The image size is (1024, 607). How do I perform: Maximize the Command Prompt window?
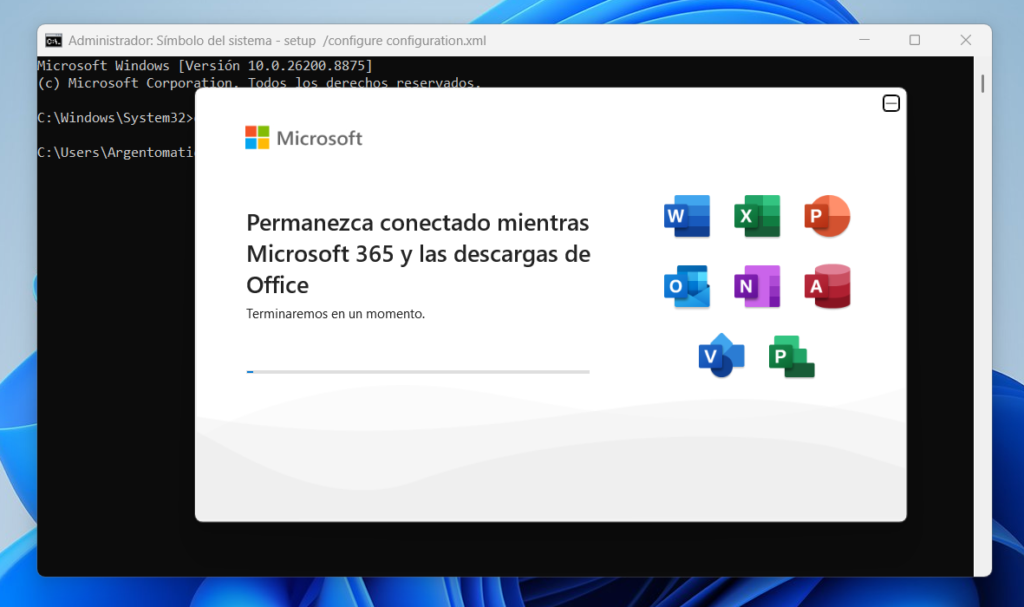point(914,40)
